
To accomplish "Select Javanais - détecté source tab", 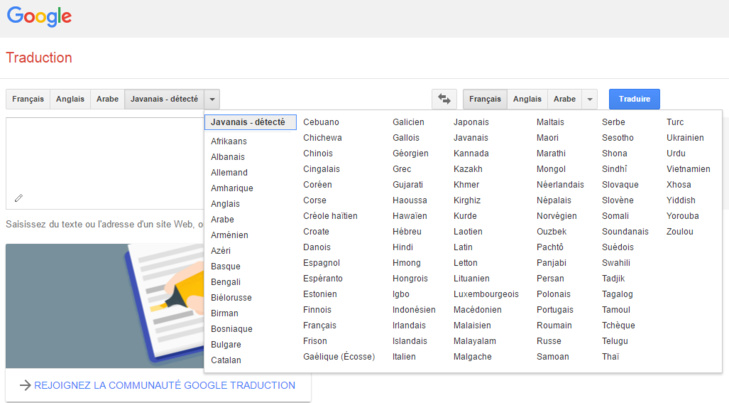I will 164,99.
